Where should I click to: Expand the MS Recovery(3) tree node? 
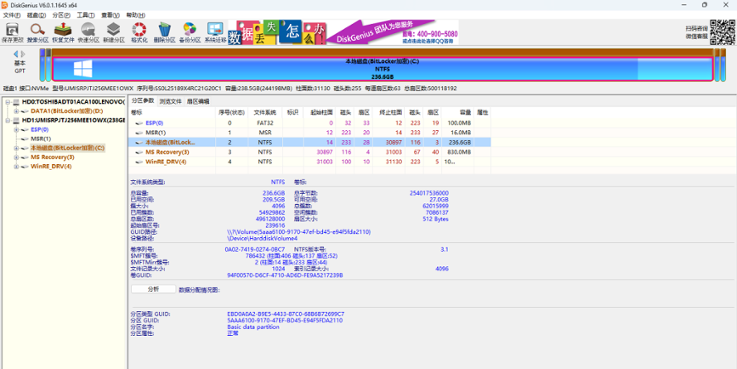pyautogui.click(x=16, y=157)
